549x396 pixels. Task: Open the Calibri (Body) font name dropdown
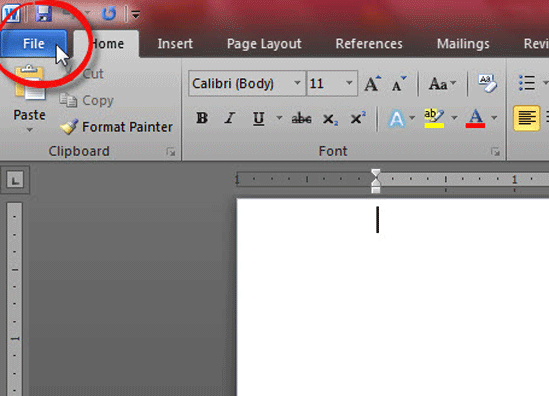point(297,83)
